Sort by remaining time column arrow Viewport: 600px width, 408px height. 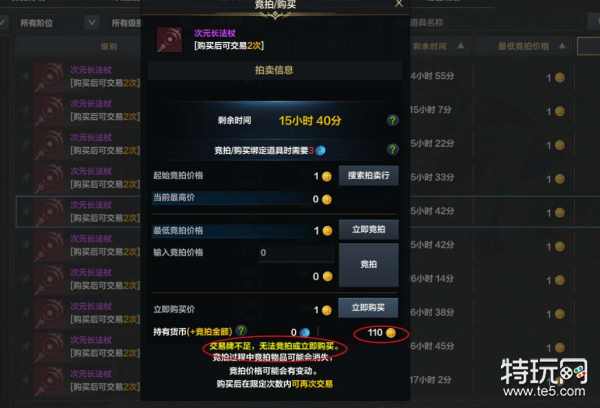[461, 46]
